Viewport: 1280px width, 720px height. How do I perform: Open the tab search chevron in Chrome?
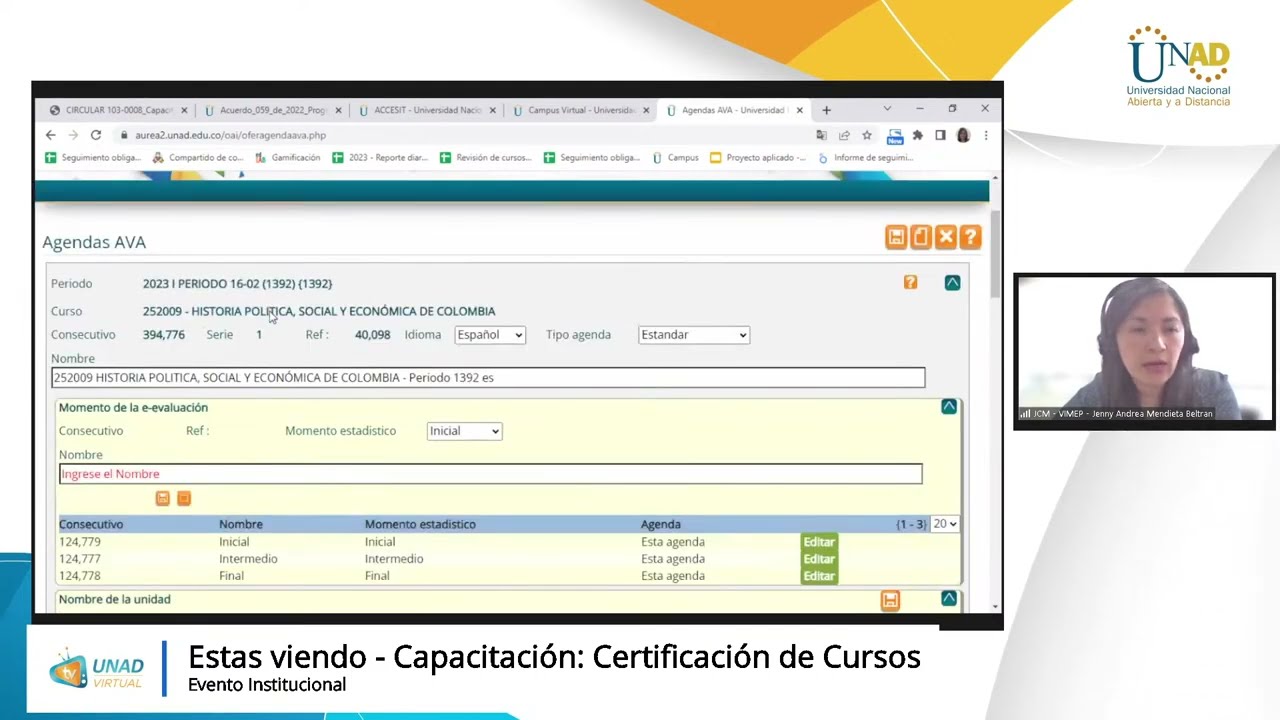[x=887, y=108]
